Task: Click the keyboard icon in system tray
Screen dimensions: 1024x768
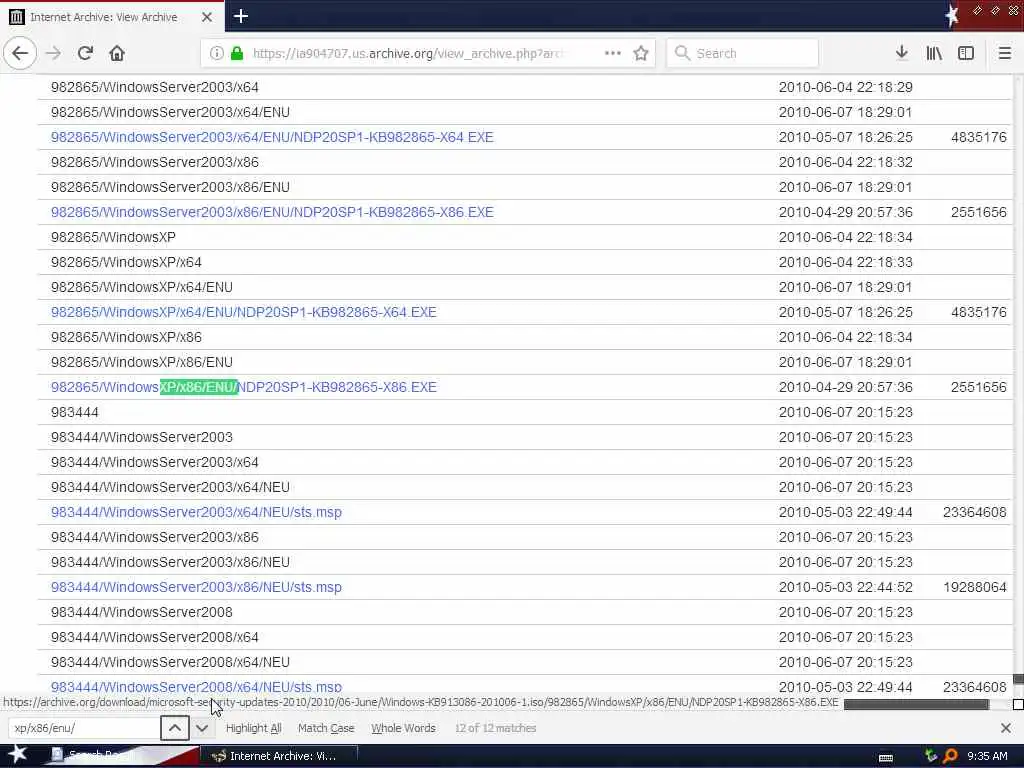Action: tap(886, 758)
